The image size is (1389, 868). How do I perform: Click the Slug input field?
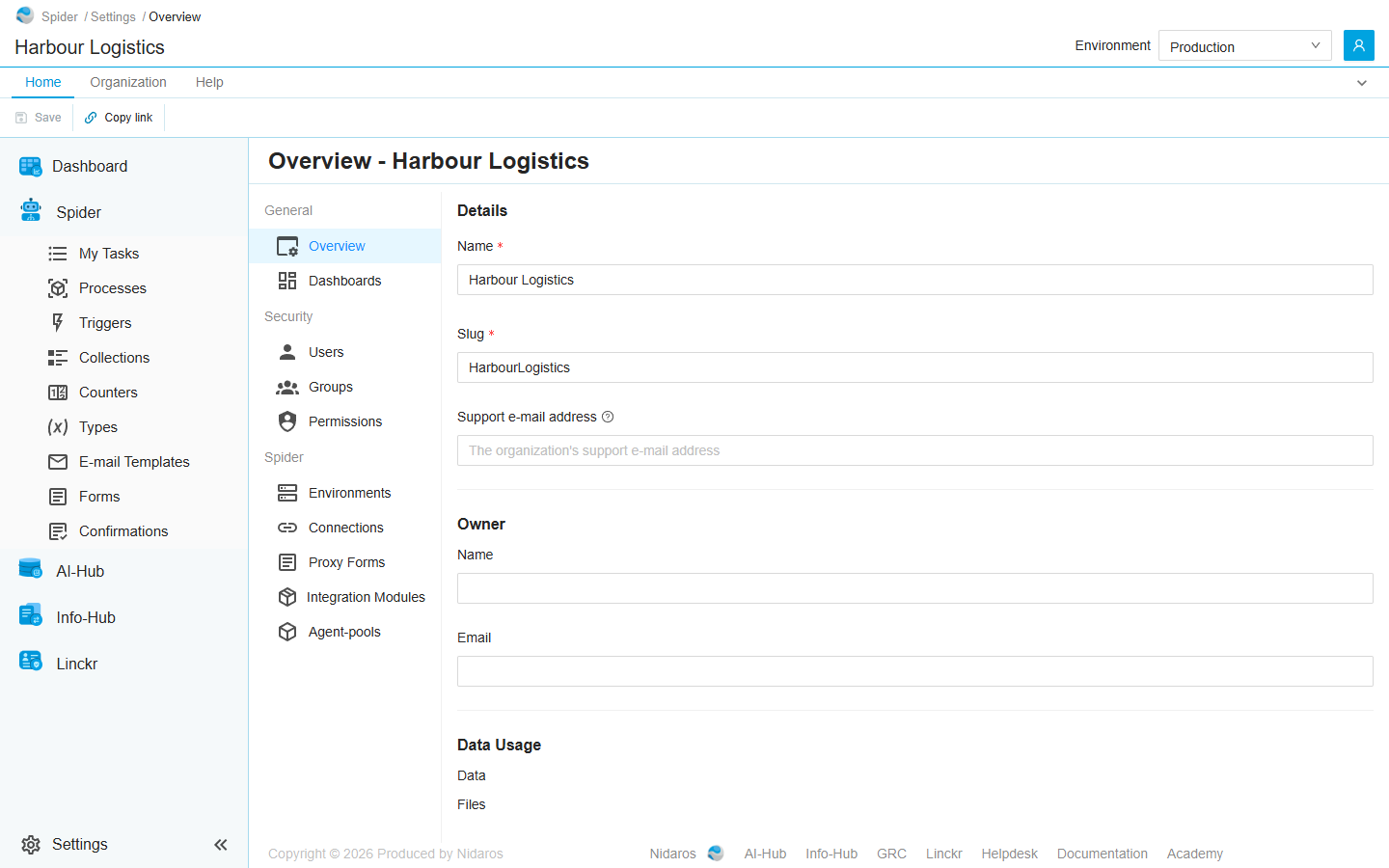[914, 367]
